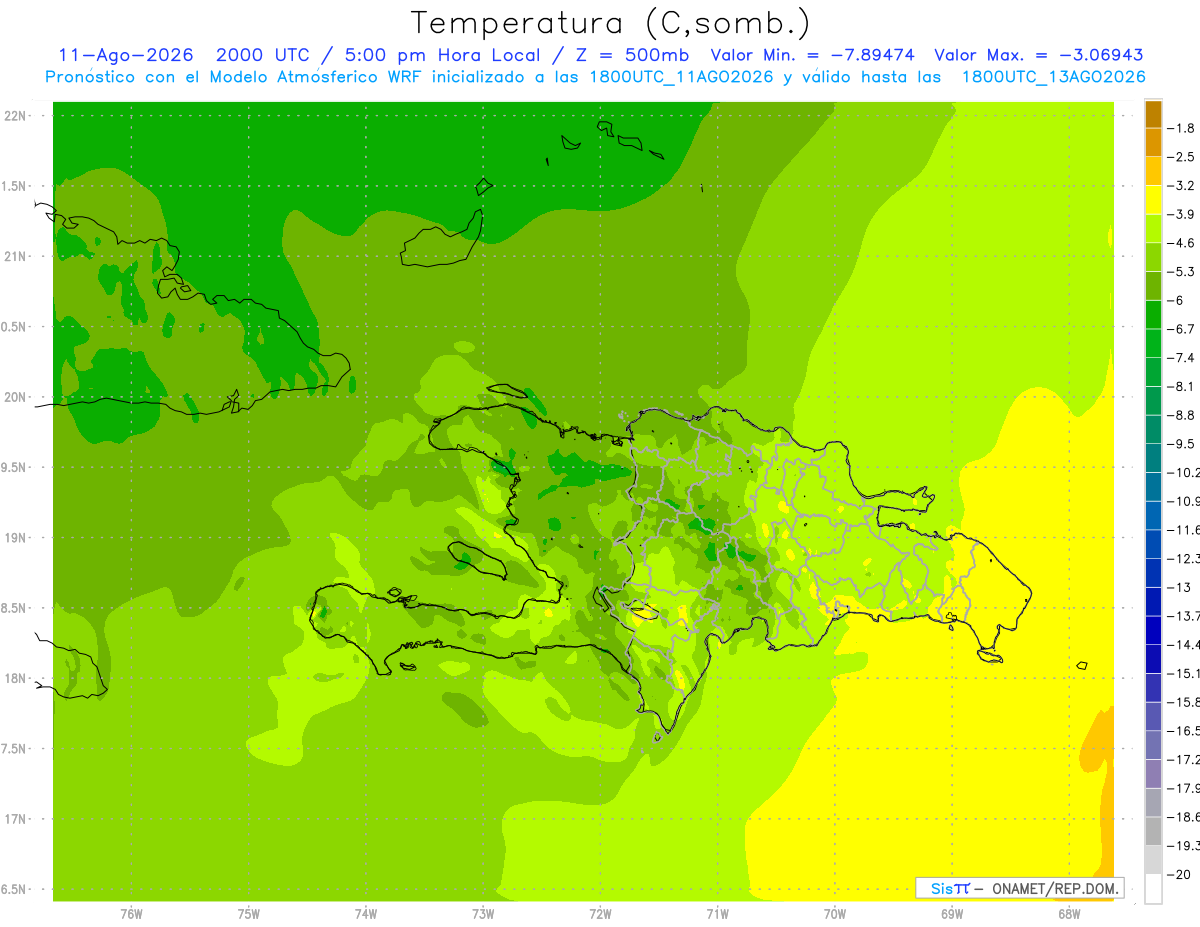Pick the dark blue swatch between -14.4 and -15.1
This screenshot has width=1200, height=927.
click(1153, 659)
